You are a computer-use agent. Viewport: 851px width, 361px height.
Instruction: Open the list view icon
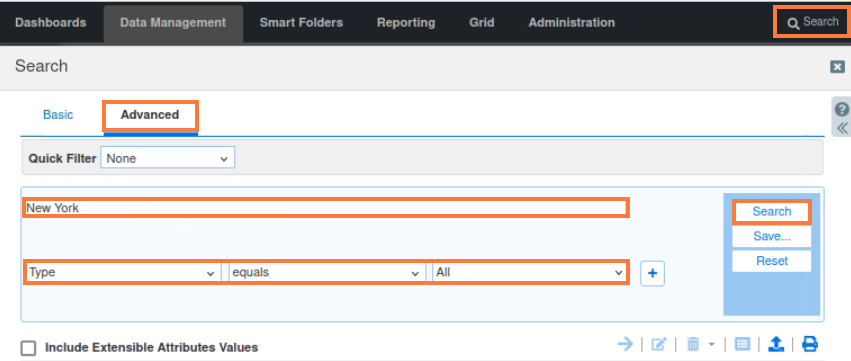tap(742, 344)
